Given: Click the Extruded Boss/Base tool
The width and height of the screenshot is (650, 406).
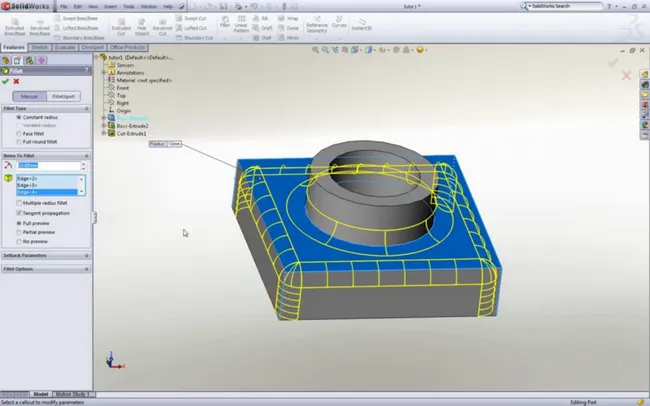Looking at the screenshot, I should click(15, 27).
